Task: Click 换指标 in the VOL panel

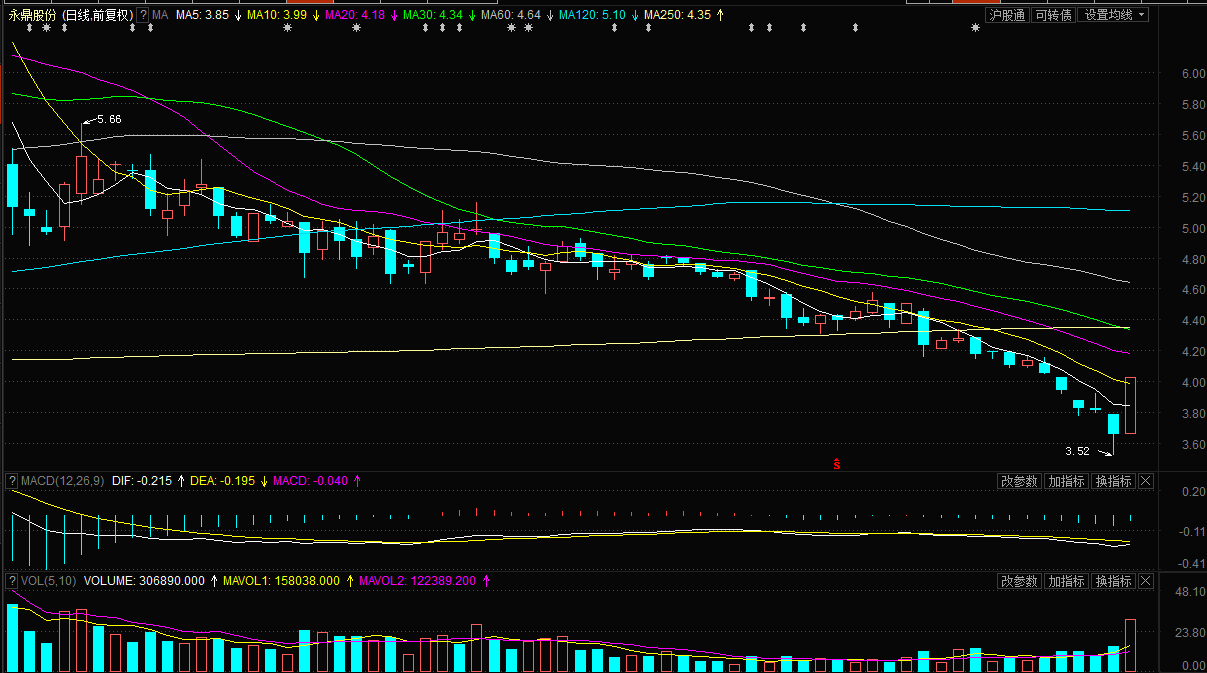Action: [1113, 581]
